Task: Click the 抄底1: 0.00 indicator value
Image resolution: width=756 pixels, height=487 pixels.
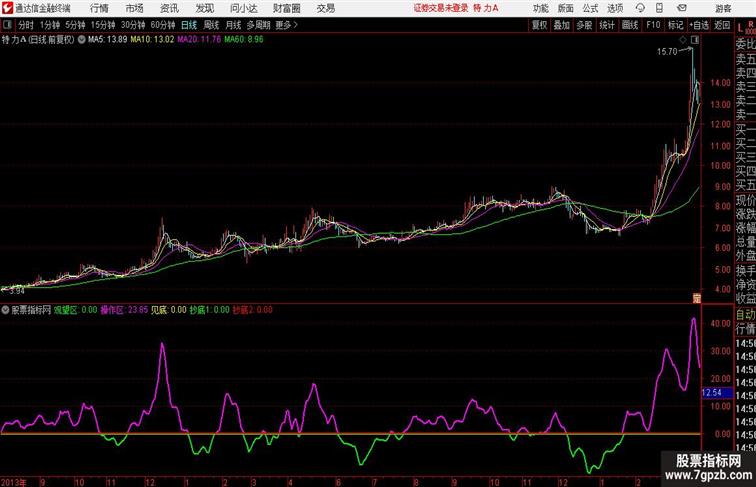Action: [209, 310]
